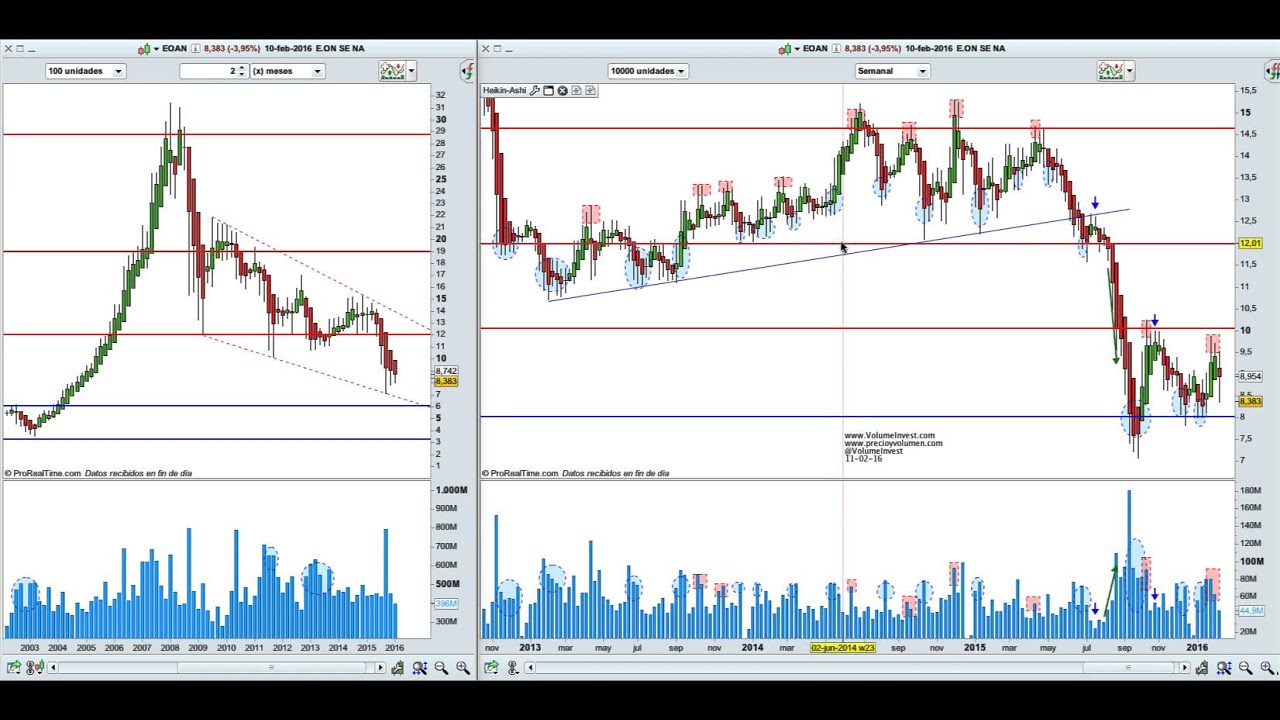Zoom out the right chart

1246,668
